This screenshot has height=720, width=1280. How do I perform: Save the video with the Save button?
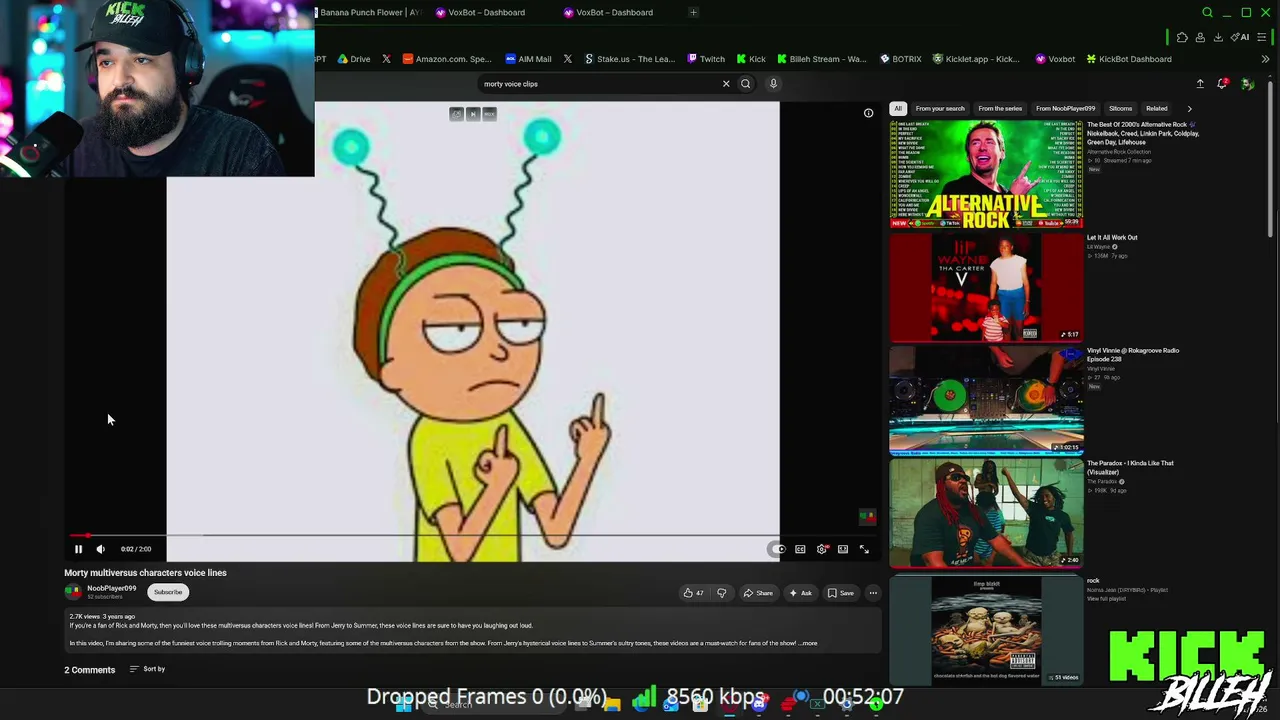click(x=840, y=593)
